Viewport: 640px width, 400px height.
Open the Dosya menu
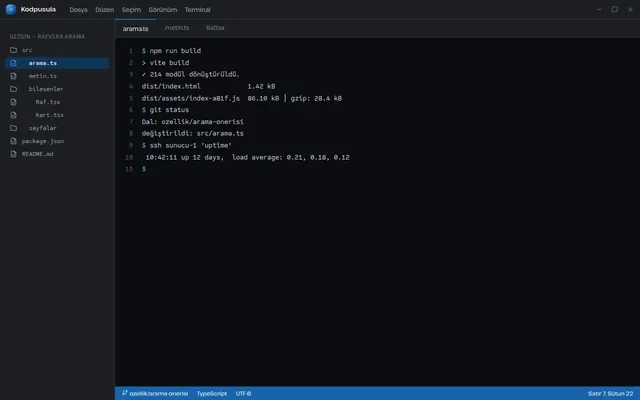click(x=78, y=9)
